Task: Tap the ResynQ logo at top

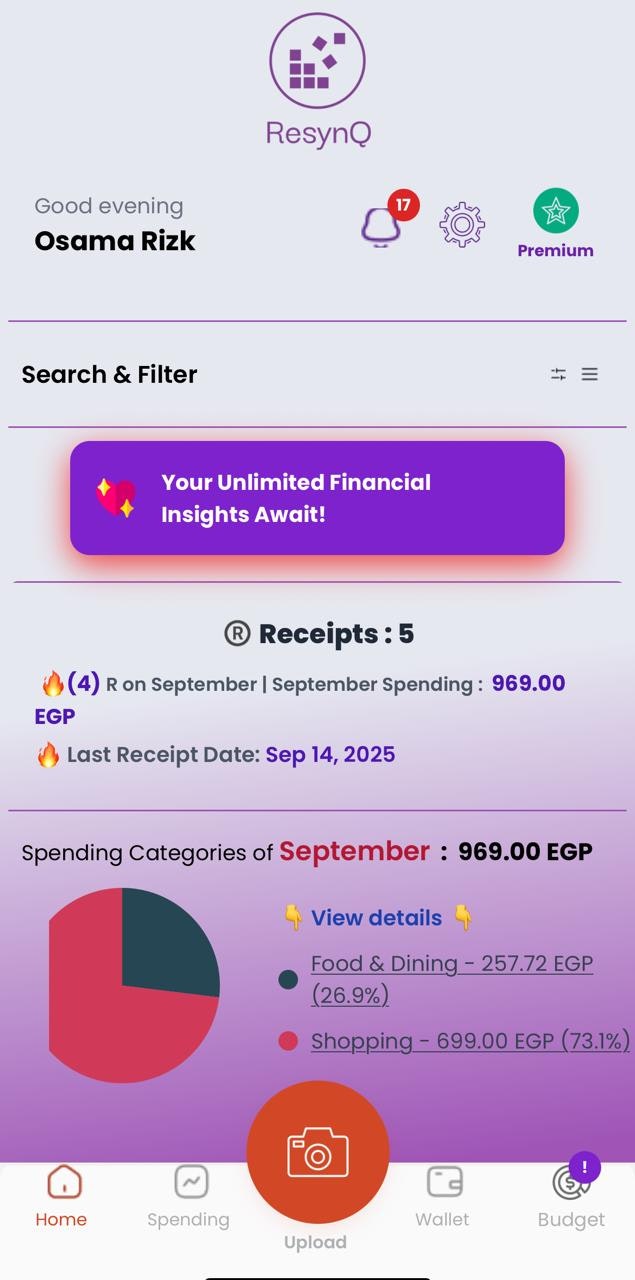Action: tap(318, 80)
